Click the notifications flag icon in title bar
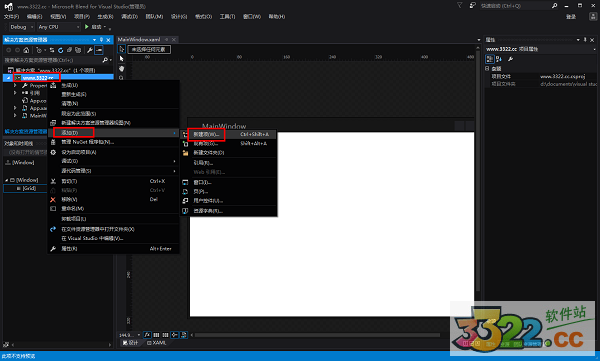 point(460,5)
